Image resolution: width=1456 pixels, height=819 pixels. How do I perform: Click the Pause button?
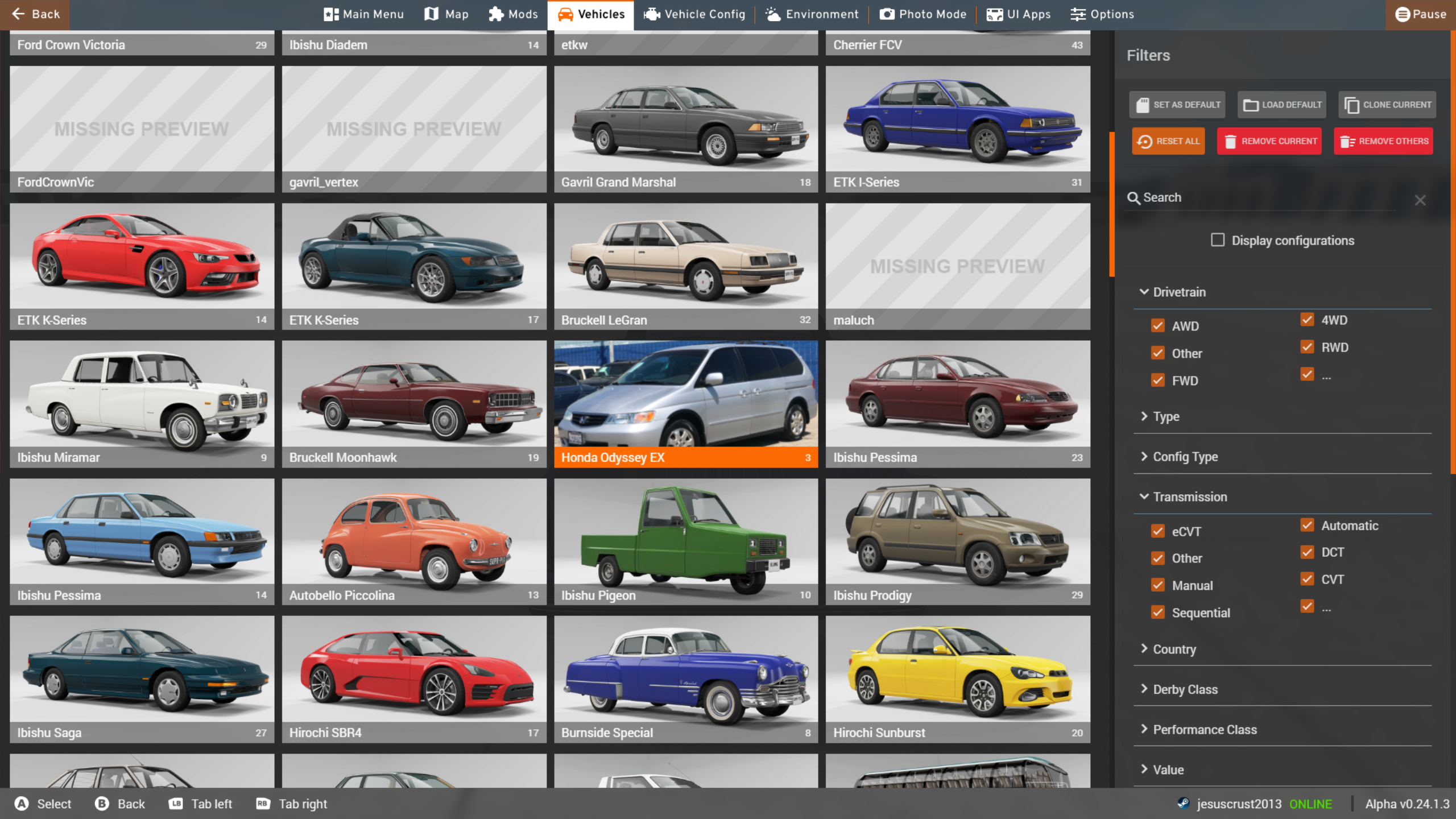(1420, 14)
